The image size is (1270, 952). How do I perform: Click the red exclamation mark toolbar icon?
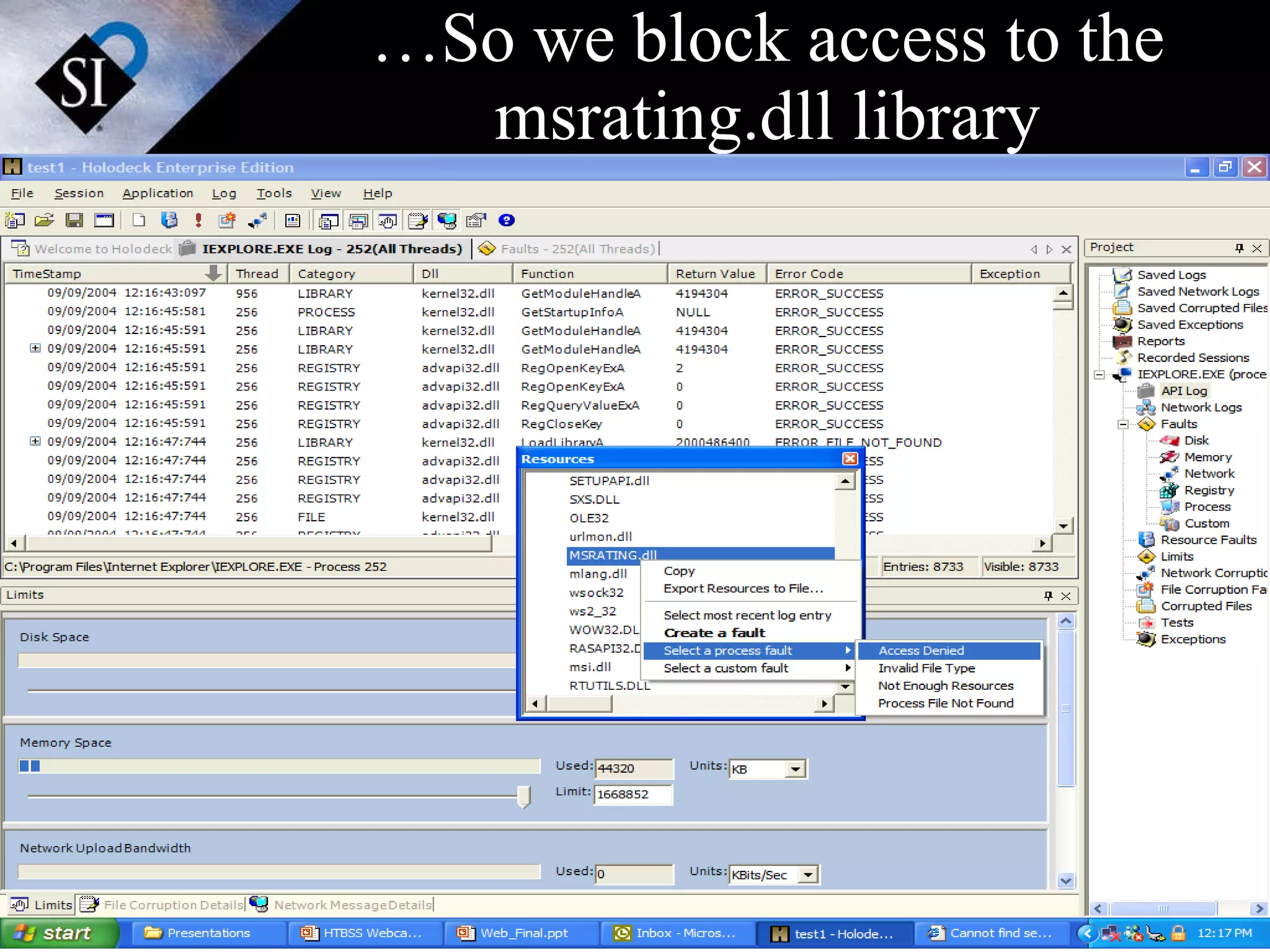click(198, 220)
